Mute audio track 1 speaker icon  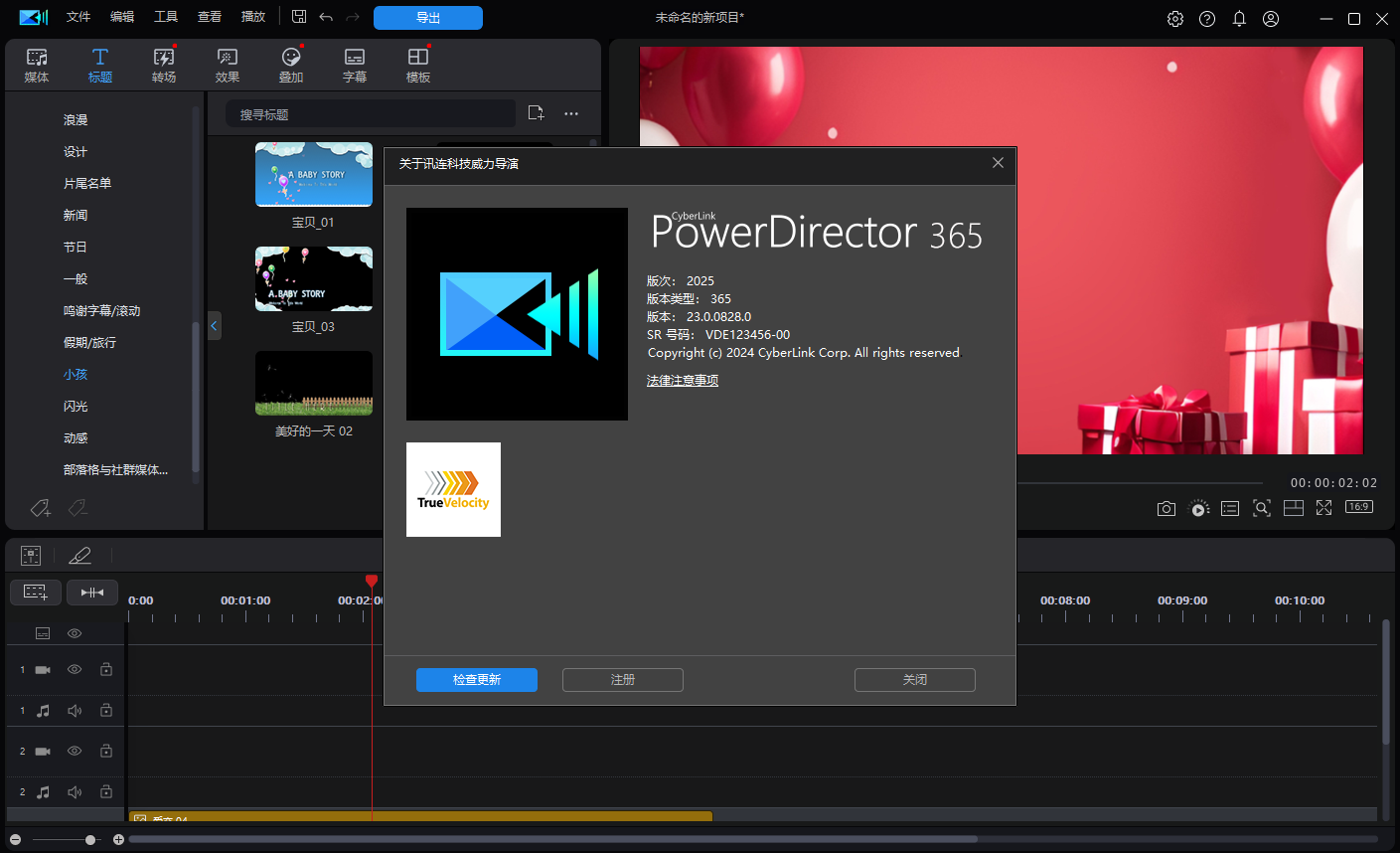[75, 711]
